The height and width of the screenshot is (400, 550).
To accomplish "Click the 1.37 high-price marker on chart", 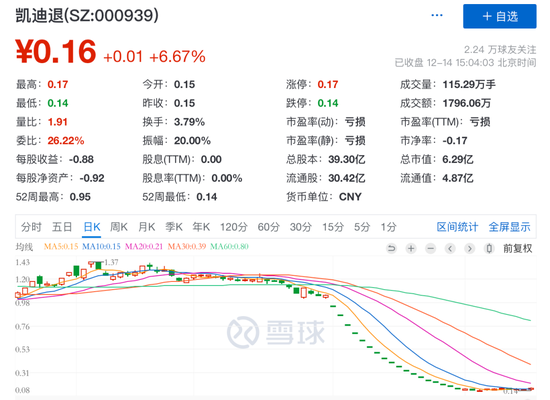I will click(111, 262).
